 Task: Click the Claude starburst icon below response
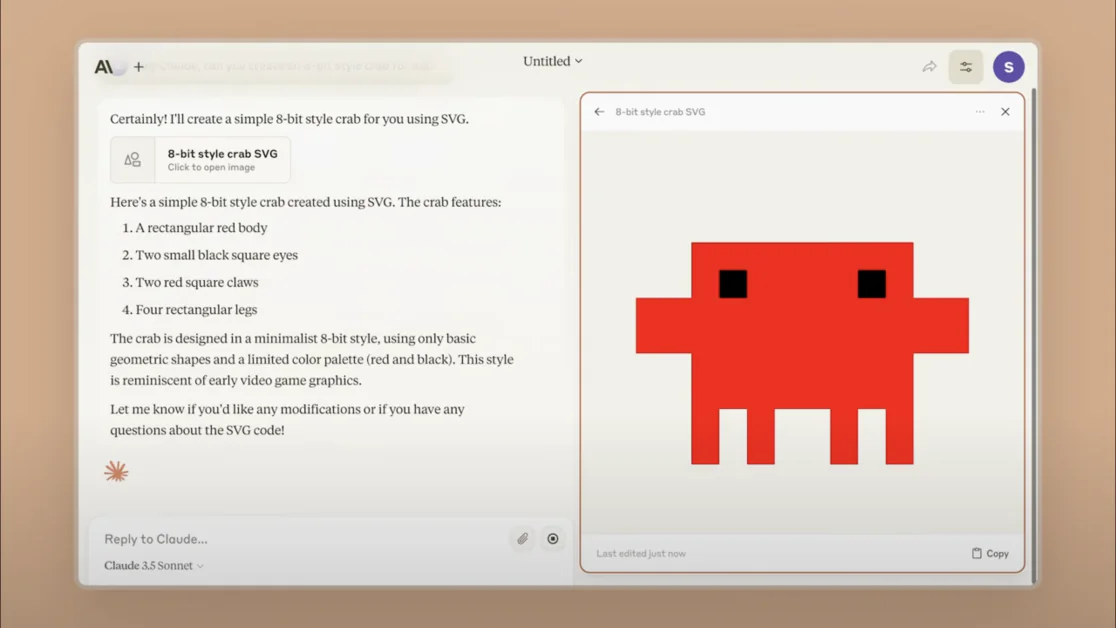coord(117,471)
